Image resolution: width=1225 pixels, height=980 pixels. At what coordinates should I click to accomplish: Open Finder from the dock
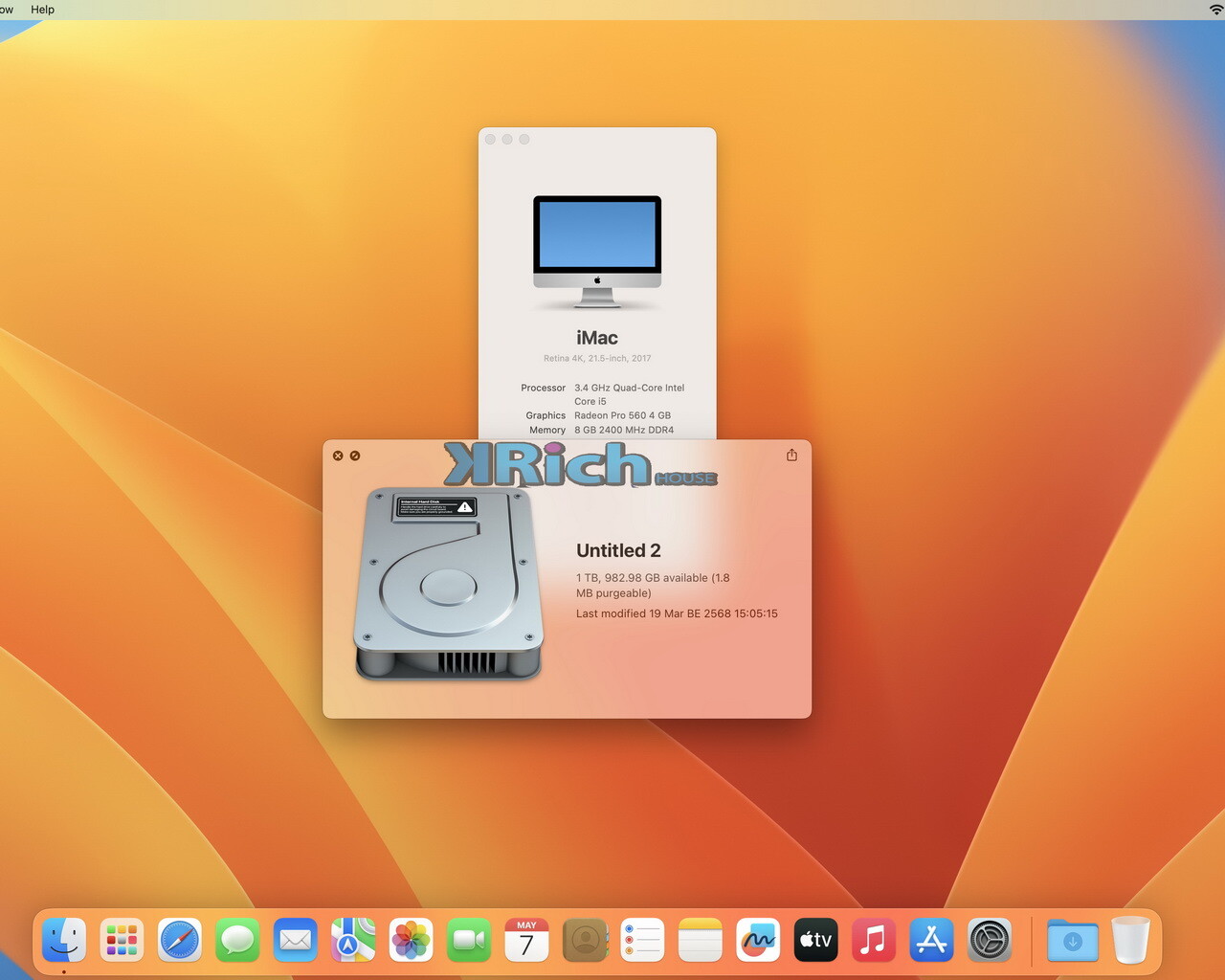64,941
